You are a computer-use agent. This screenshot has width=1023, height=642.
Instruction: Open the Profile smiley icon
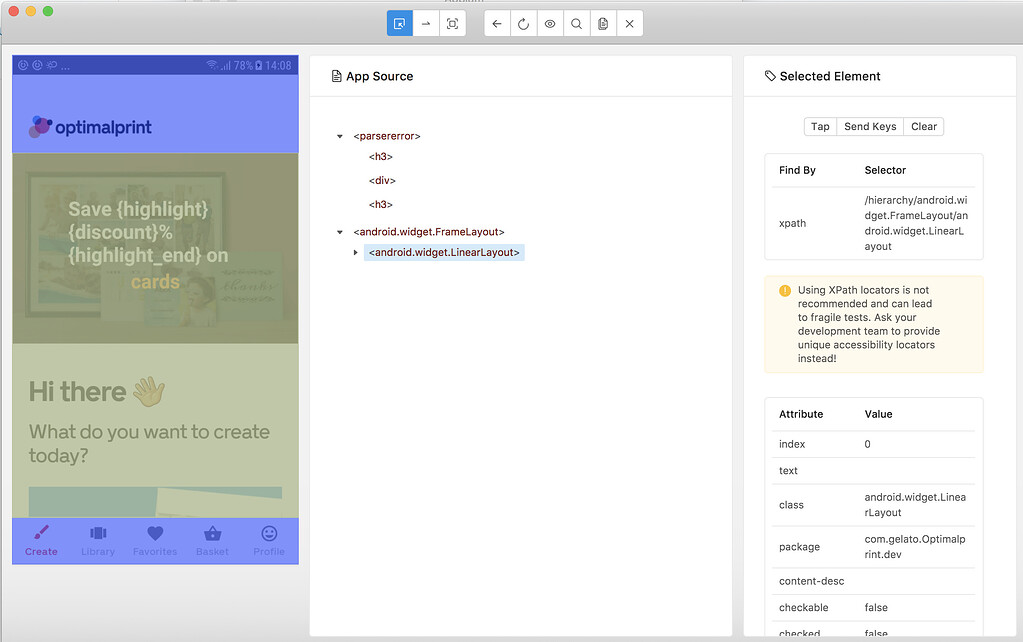pos(268,534)
